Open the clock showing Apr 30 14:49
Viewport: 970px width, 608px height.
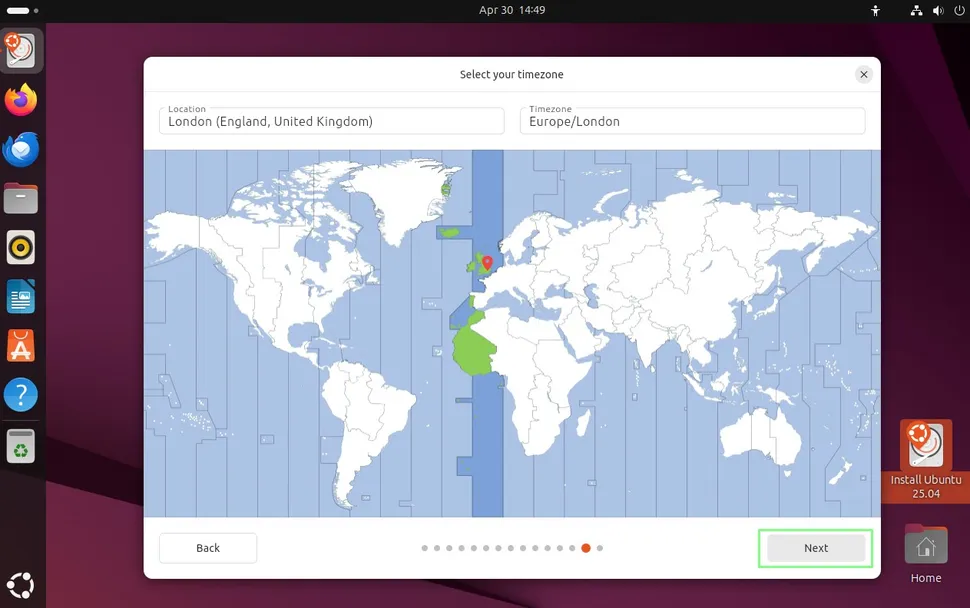click(512, 10)
